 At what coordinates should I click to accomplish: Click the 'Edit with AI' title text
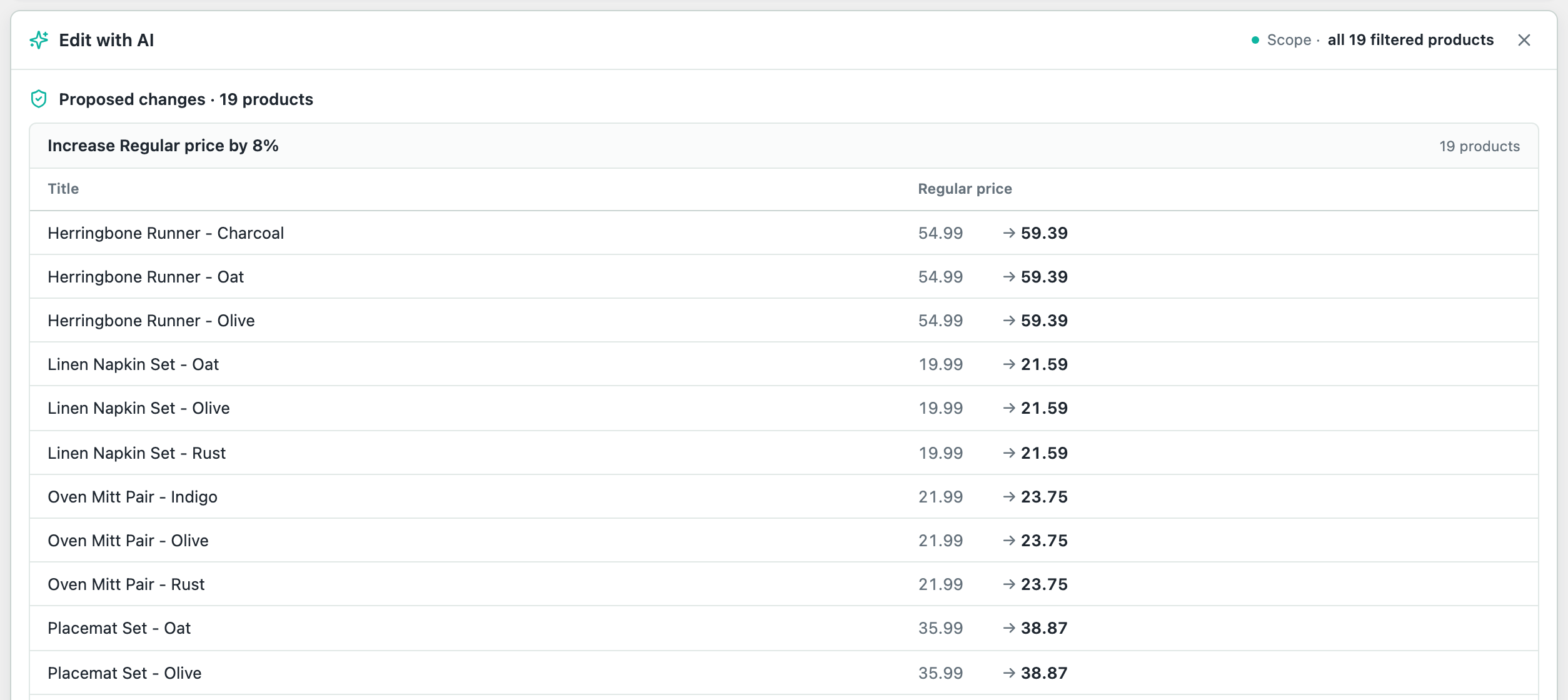pos(106,40)
